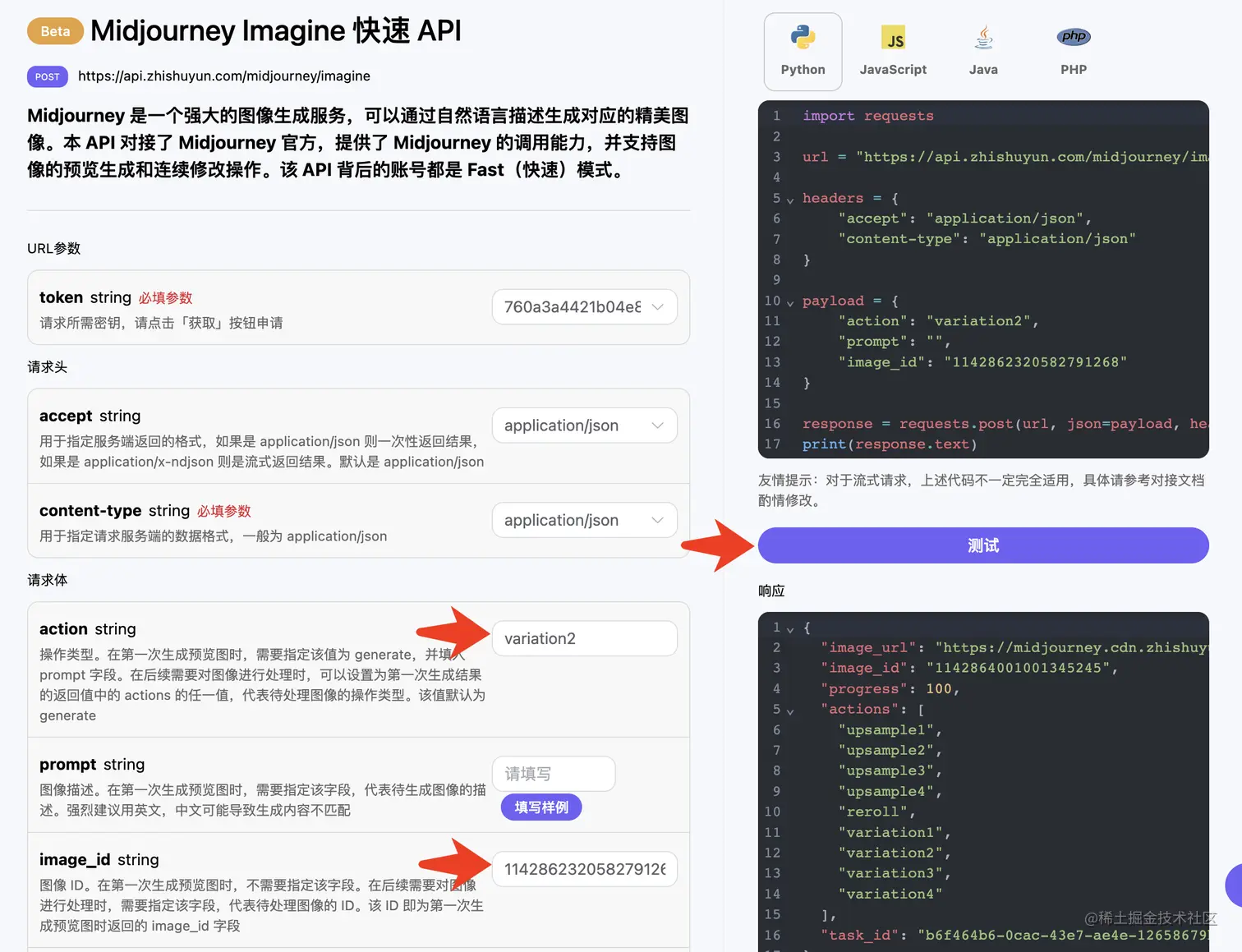
Task: Click "variation4" in the response actions
Action: (x=890, y=894)
